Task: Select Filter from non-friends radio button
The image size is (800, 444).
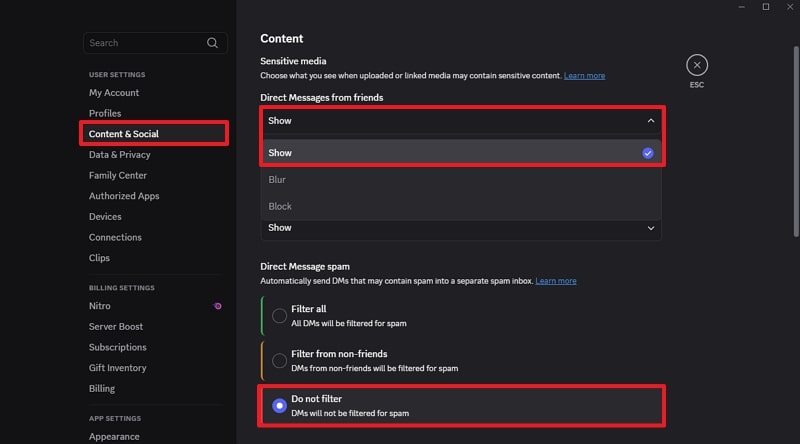Action: 279,361
